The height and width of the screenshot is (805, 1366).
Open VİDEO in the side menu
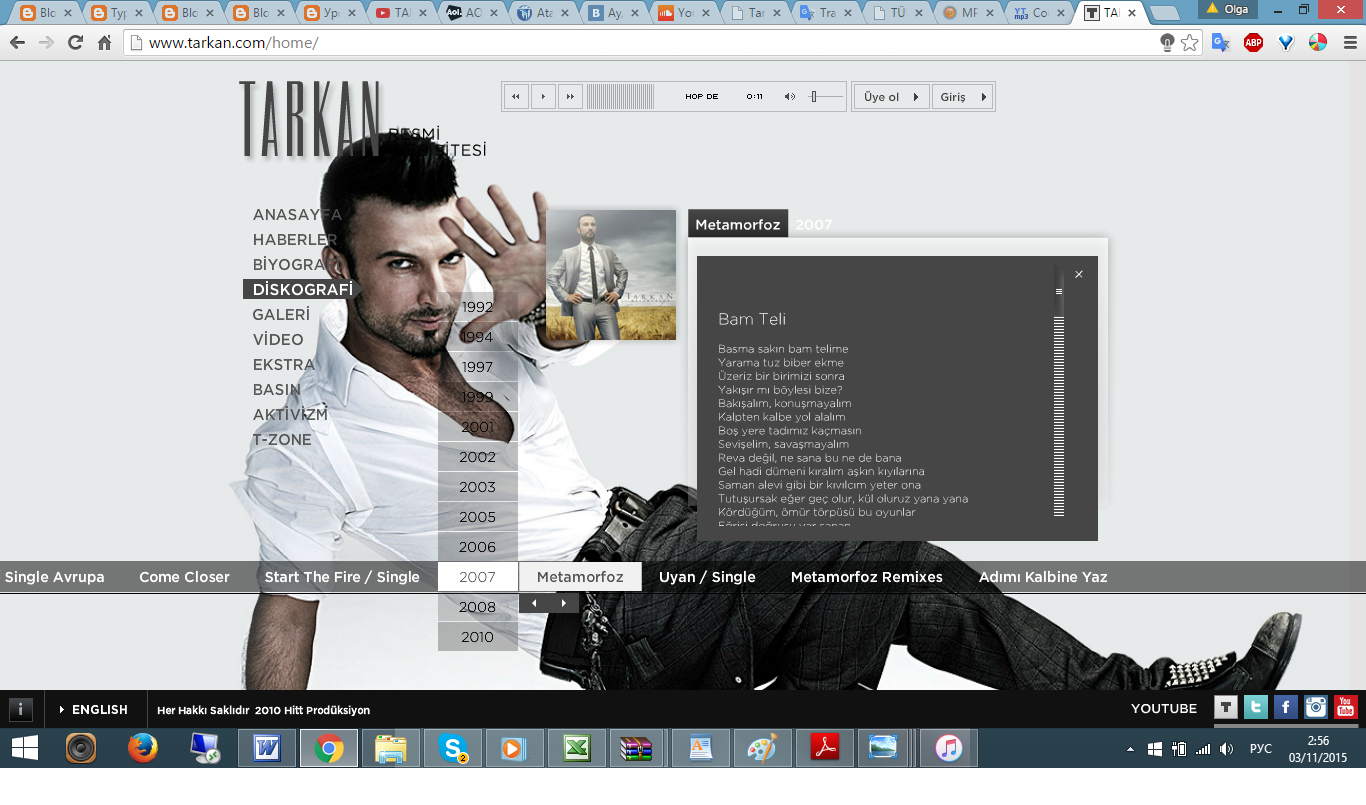click(278, 340)
